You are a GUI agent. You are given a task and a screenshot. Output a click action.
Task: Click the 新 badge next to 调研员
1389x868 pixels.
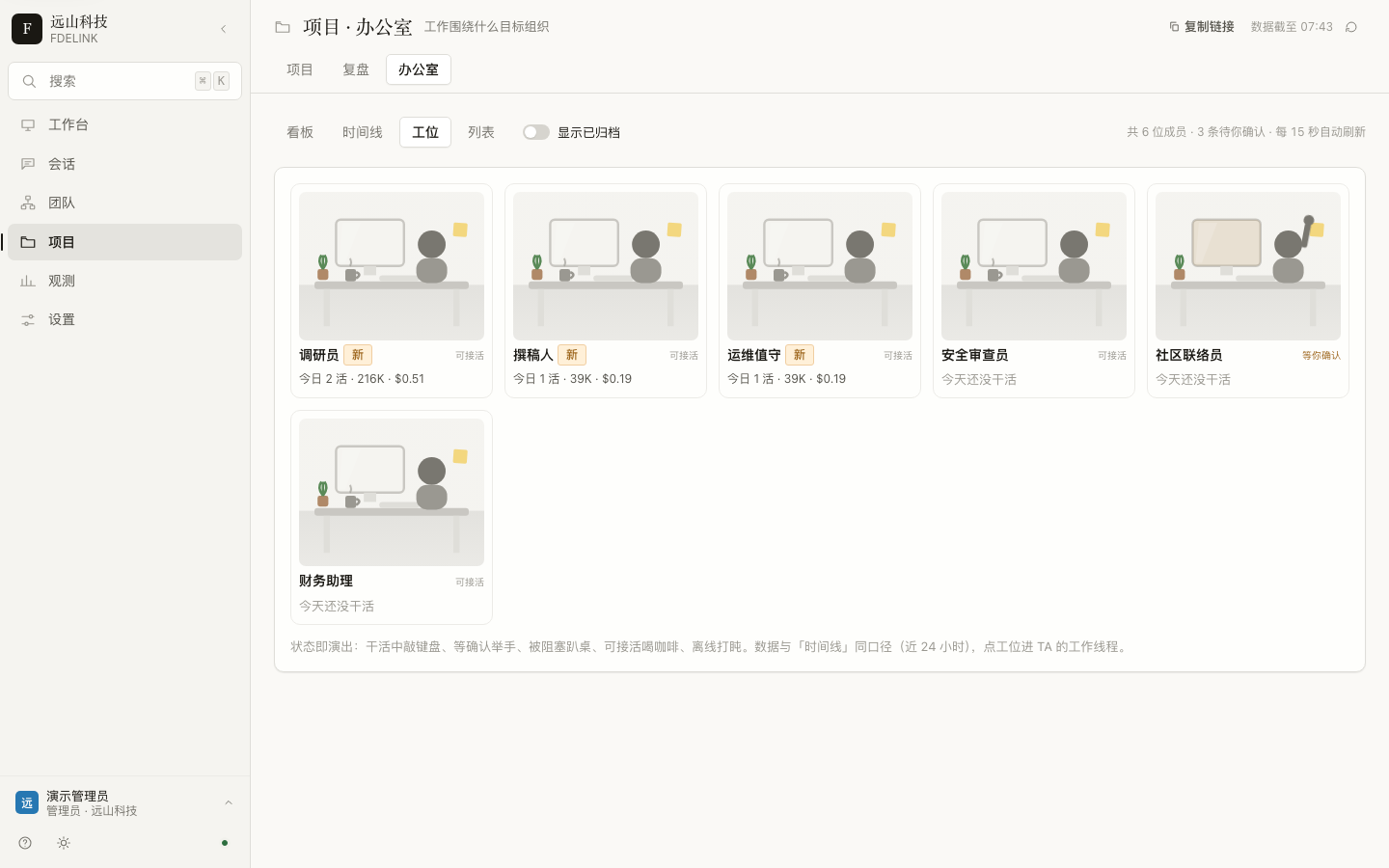358,355
